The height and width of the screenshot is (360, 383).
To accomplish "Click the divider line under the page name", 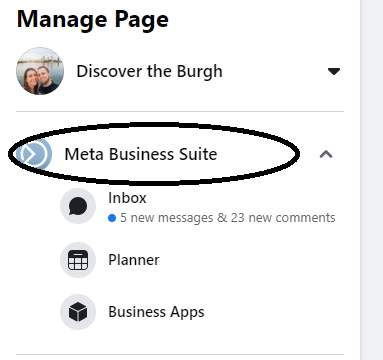I will (180, 111).
